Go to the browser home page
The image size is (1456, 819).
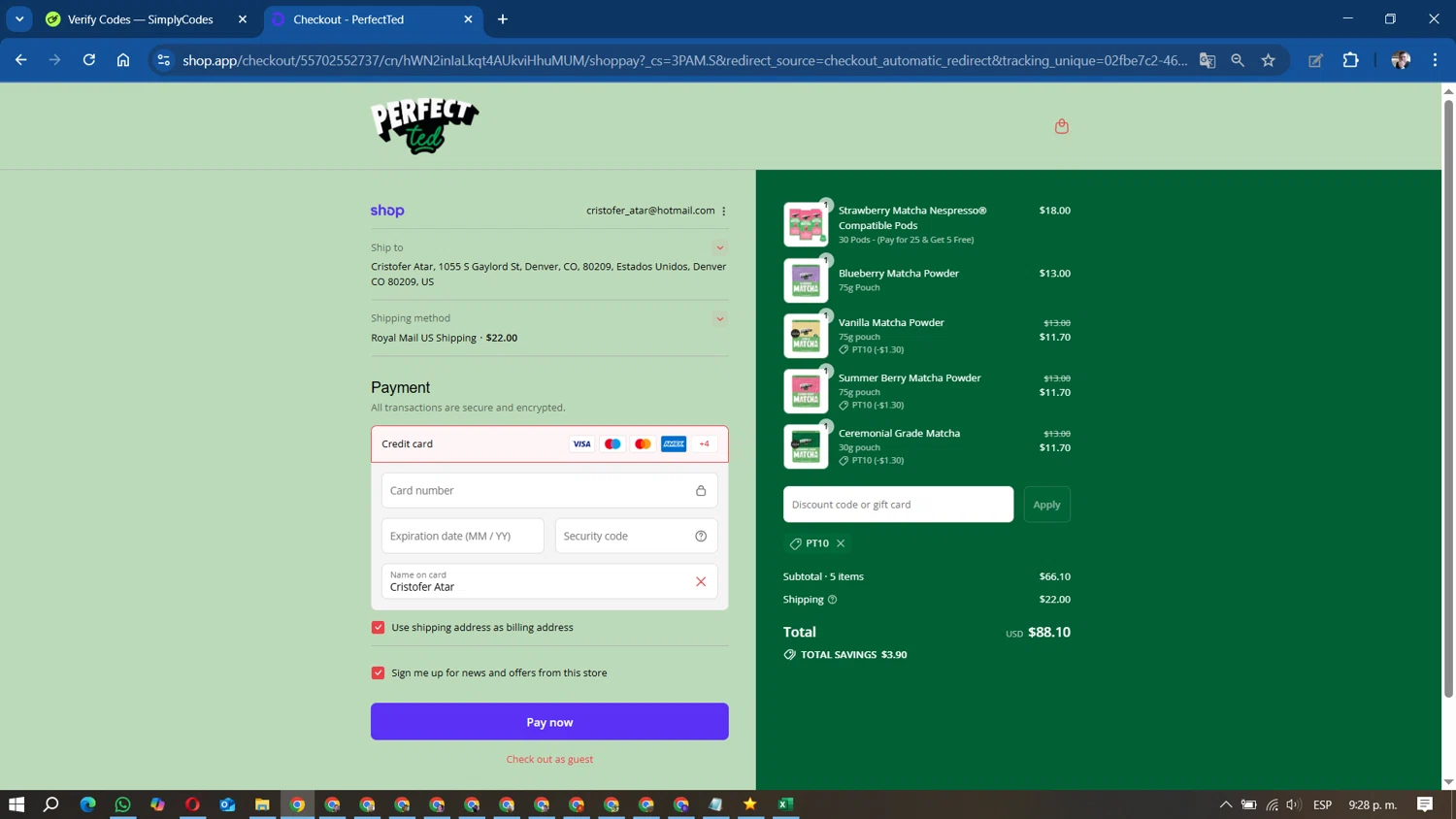pos(123,60)
